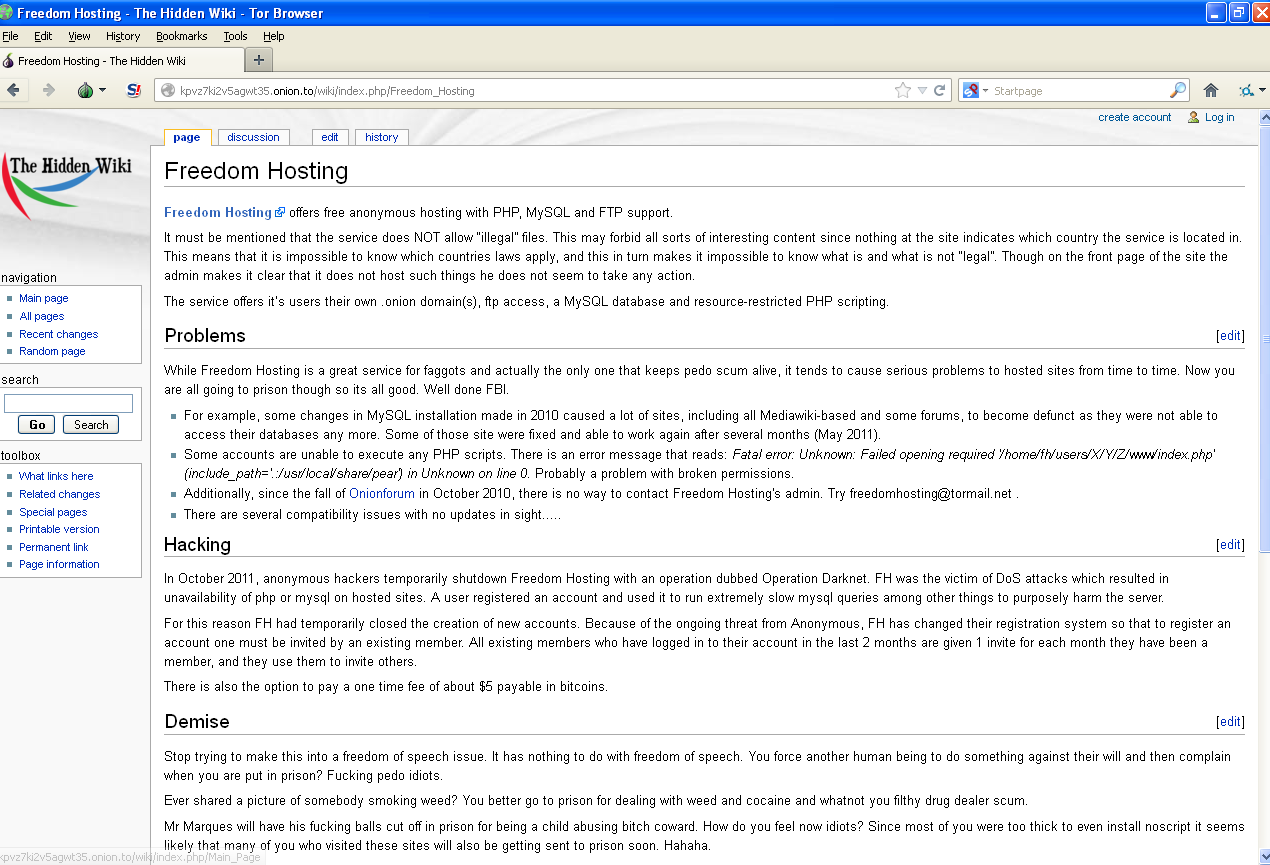Open the Help menu
The image size is (1270, 865).
click(273, 36)
